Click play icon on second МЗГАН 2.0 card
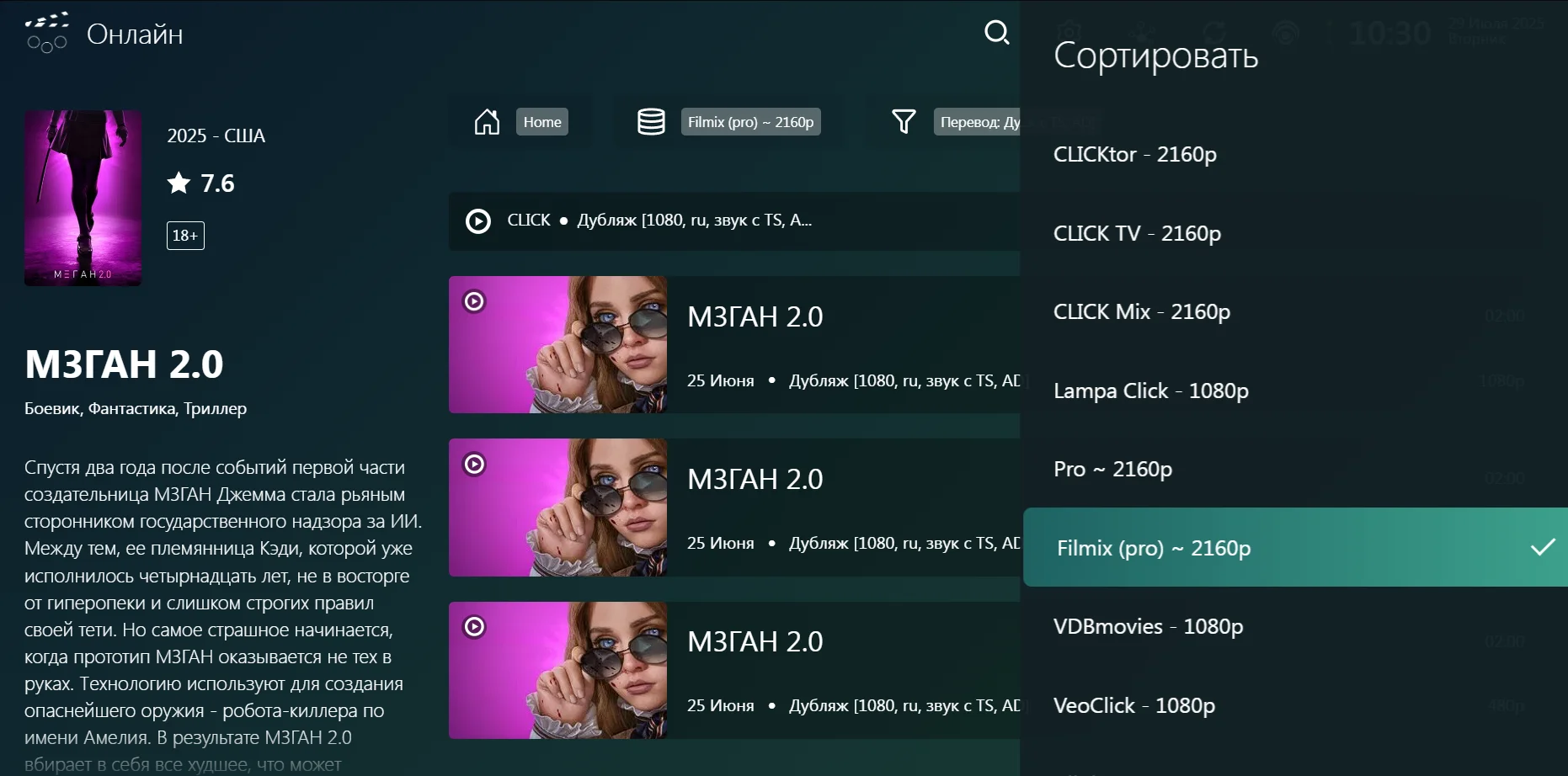 pyautogui.click(x=475, y=465)
